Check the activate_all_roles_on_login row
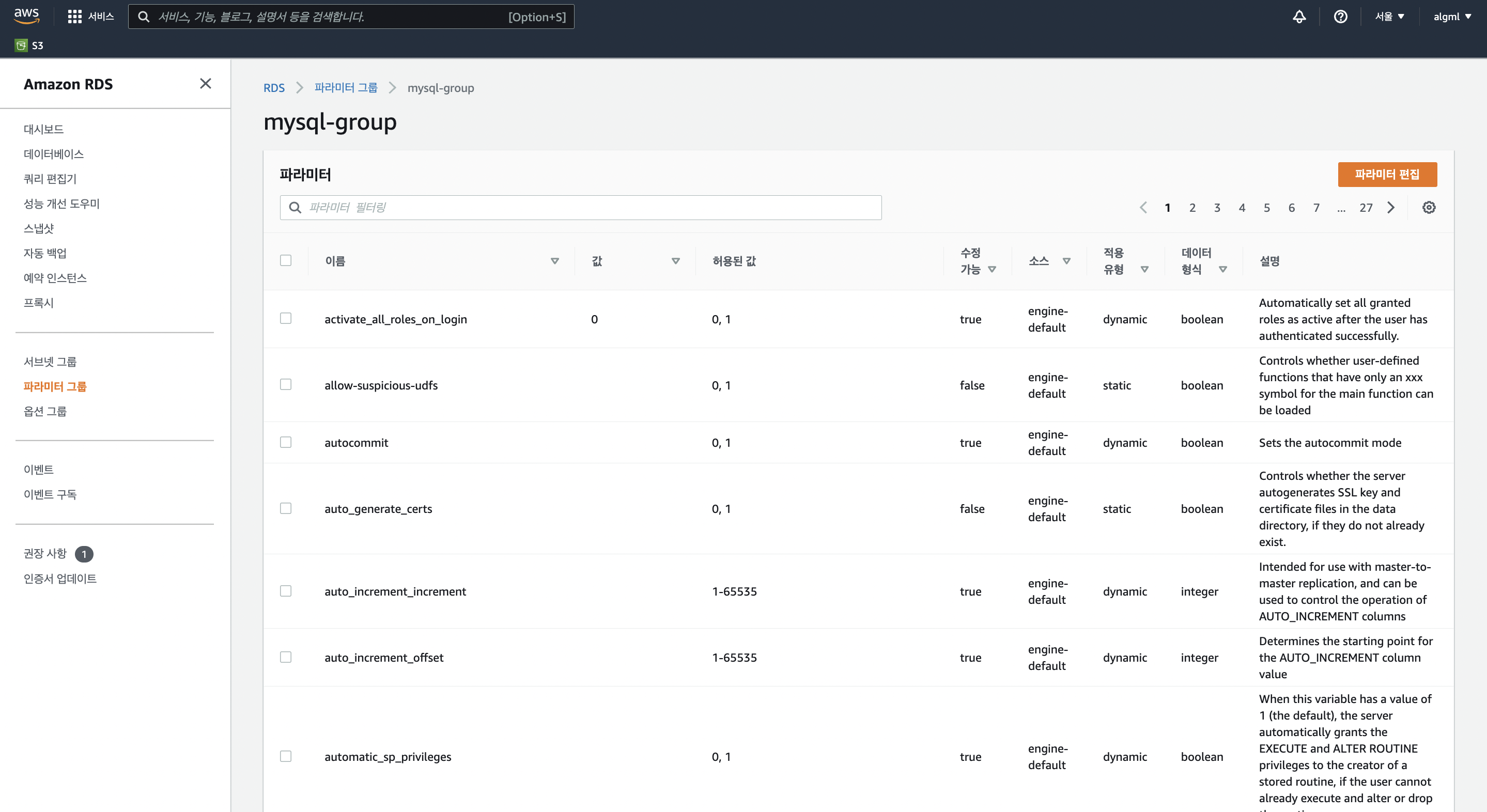 (286, 319)
